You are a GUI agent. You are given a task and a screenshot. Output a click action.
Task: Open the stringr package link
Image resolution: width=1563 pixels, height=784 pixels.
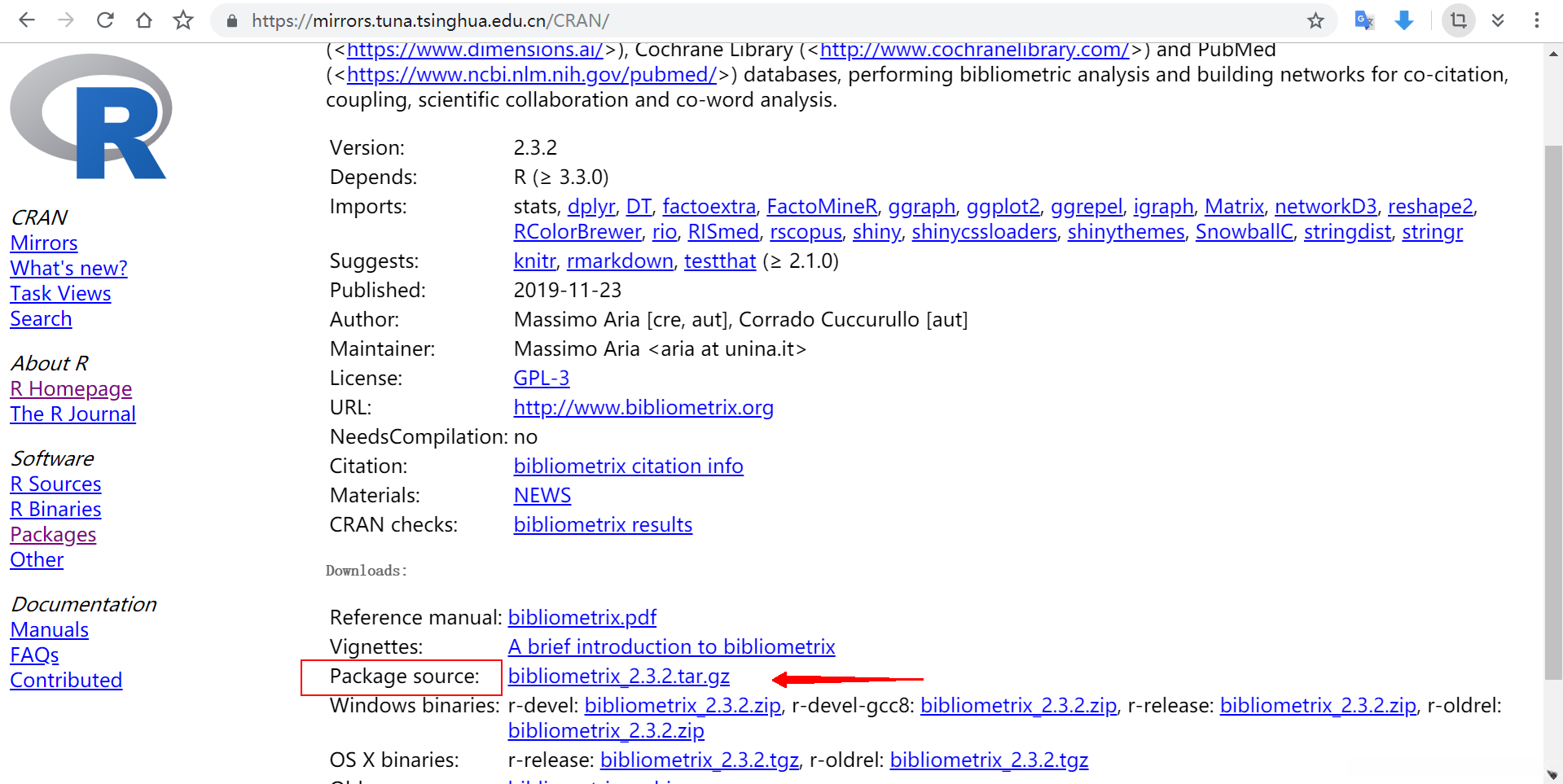tap(1432, 232)
